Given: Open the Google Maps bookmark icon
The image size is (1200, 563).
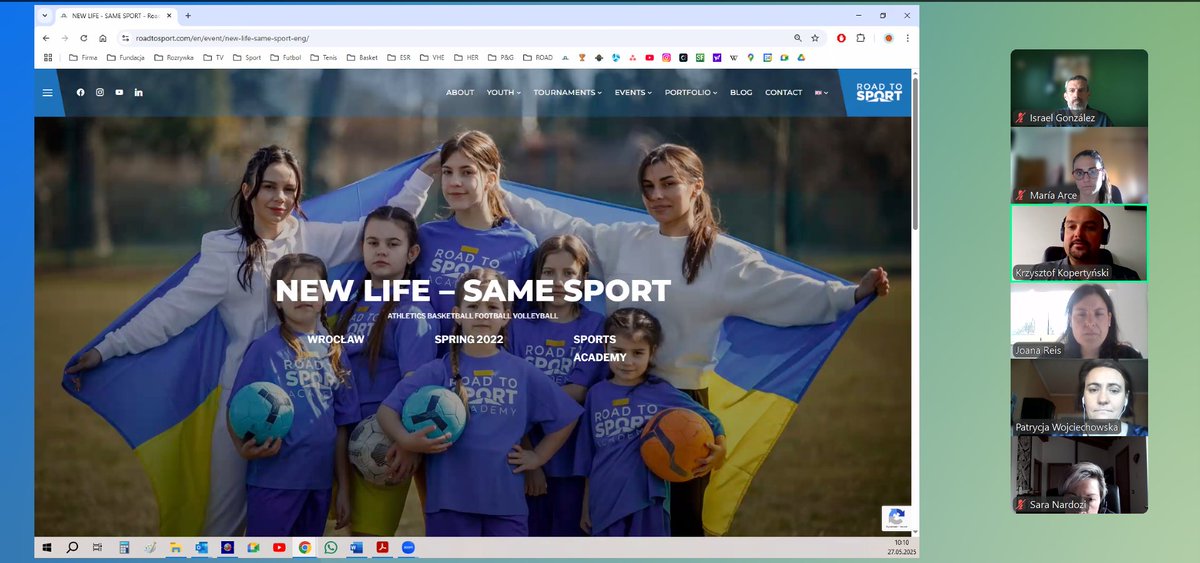Looking at the screenshot, I should pyautogui.click(x=749, y=58).
